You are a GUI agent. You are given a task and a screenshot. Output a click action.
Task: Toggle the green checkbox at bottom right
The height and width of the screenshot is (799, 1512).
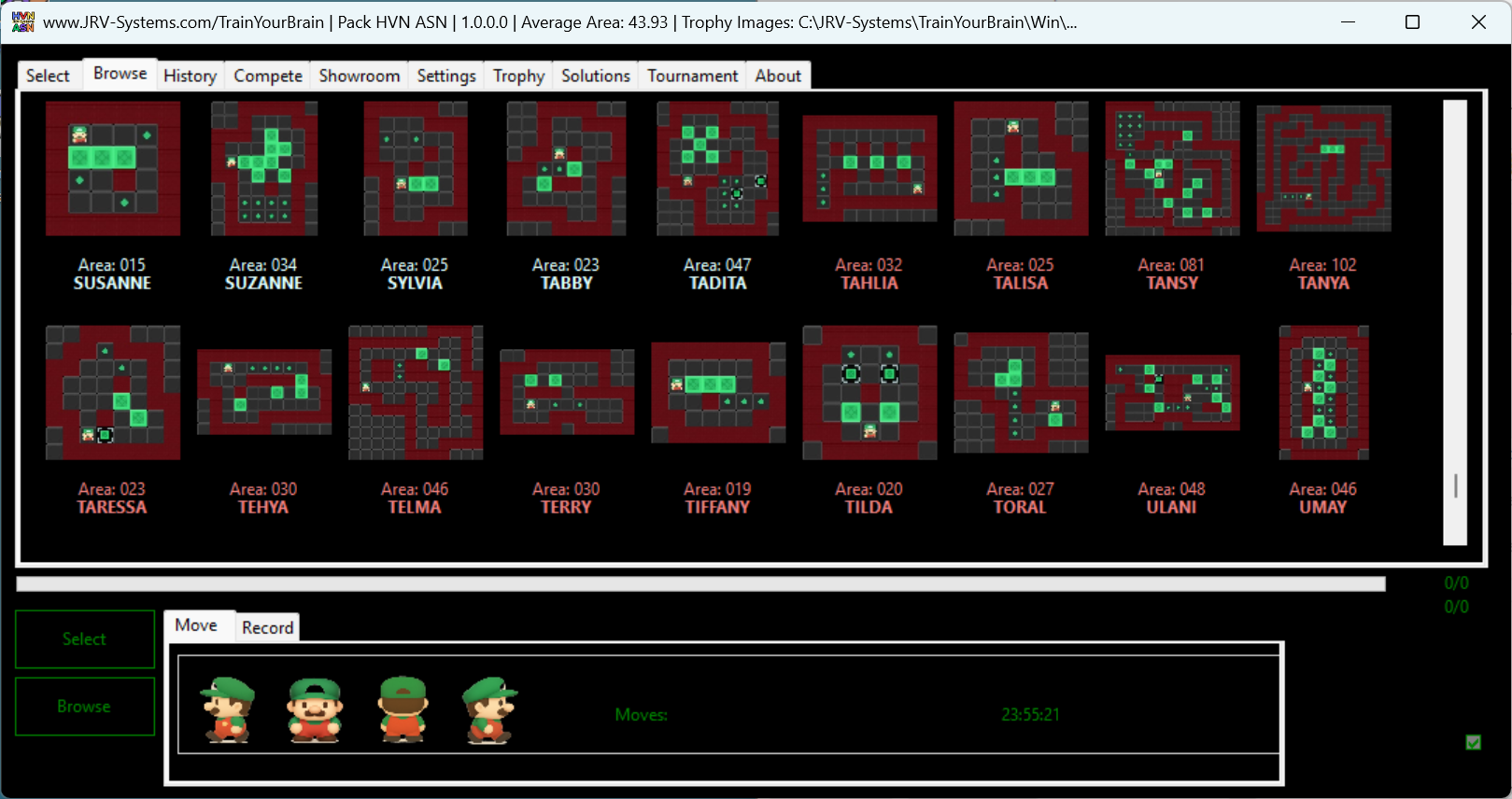click(x=1473, y=742)
